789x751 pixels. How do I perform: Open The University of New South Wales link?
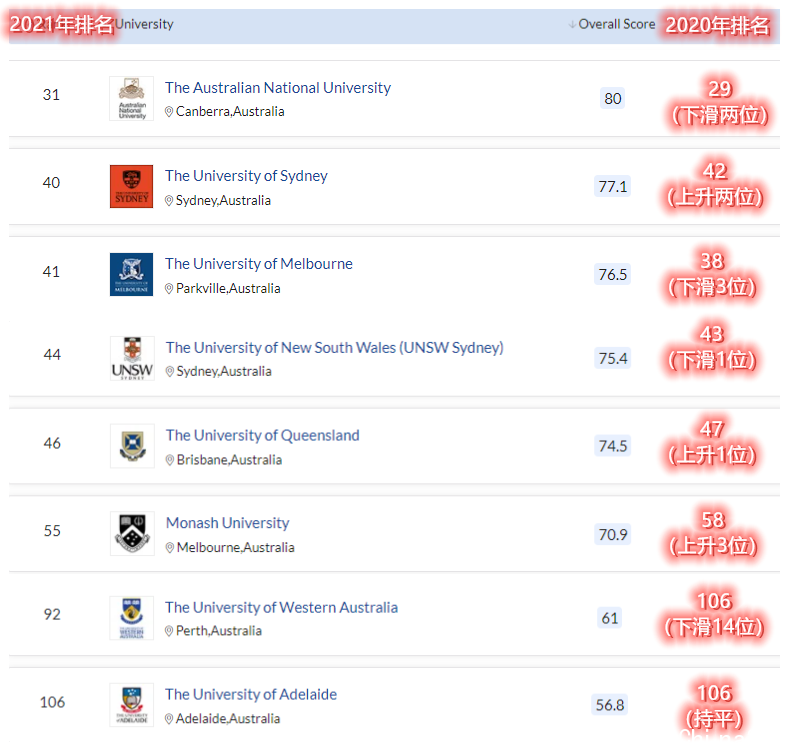pos(334,348)
